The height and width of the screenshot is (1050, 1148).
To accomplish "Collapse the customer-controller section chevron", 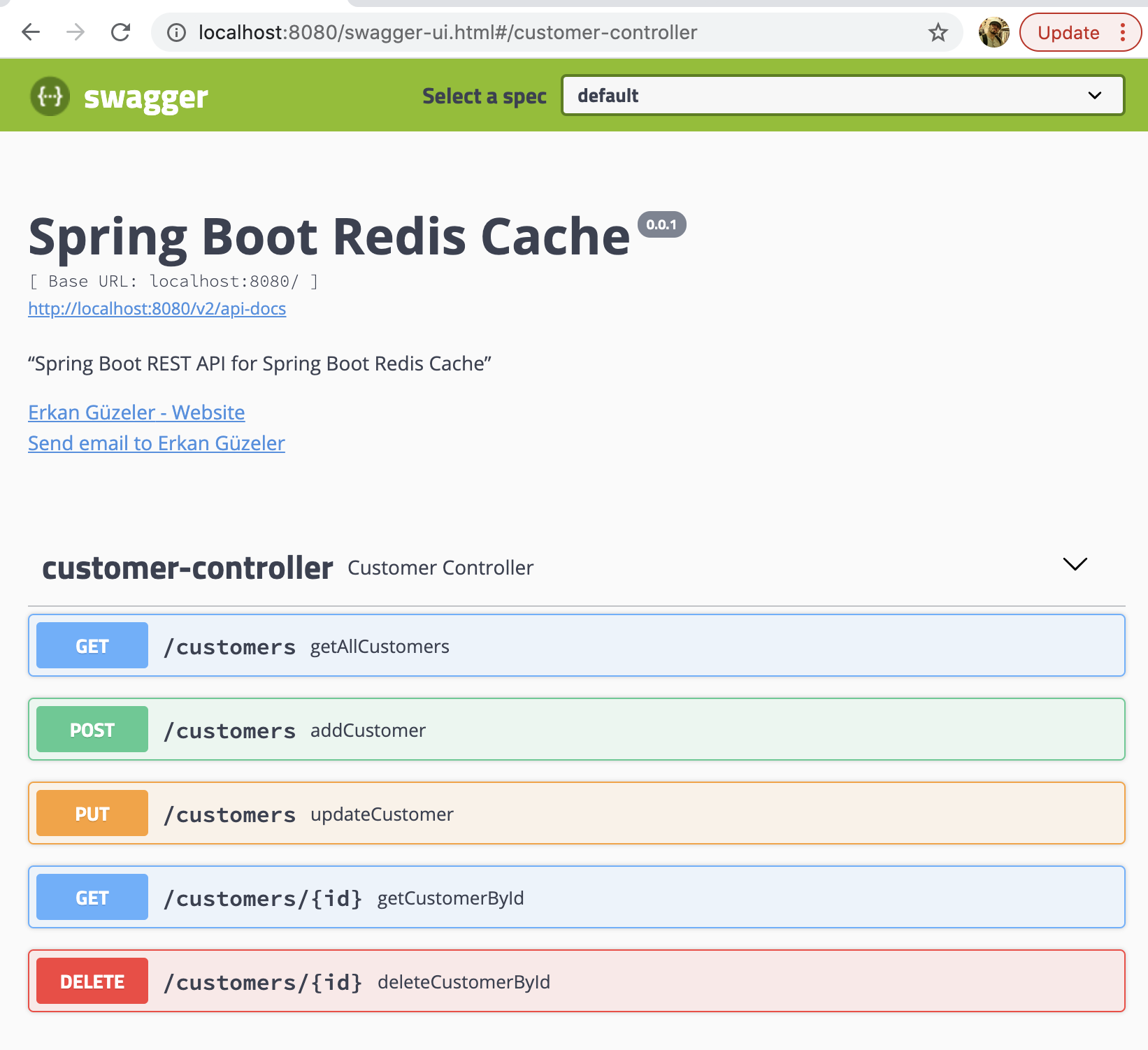I will coord(1075,564).
